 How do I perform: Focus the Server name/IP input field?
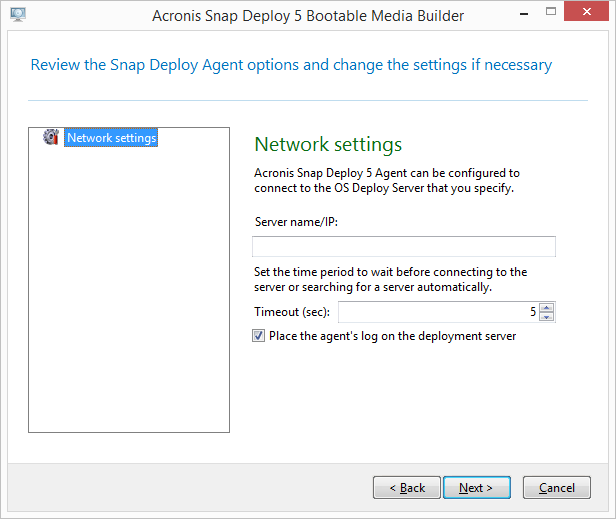(404, 246)
